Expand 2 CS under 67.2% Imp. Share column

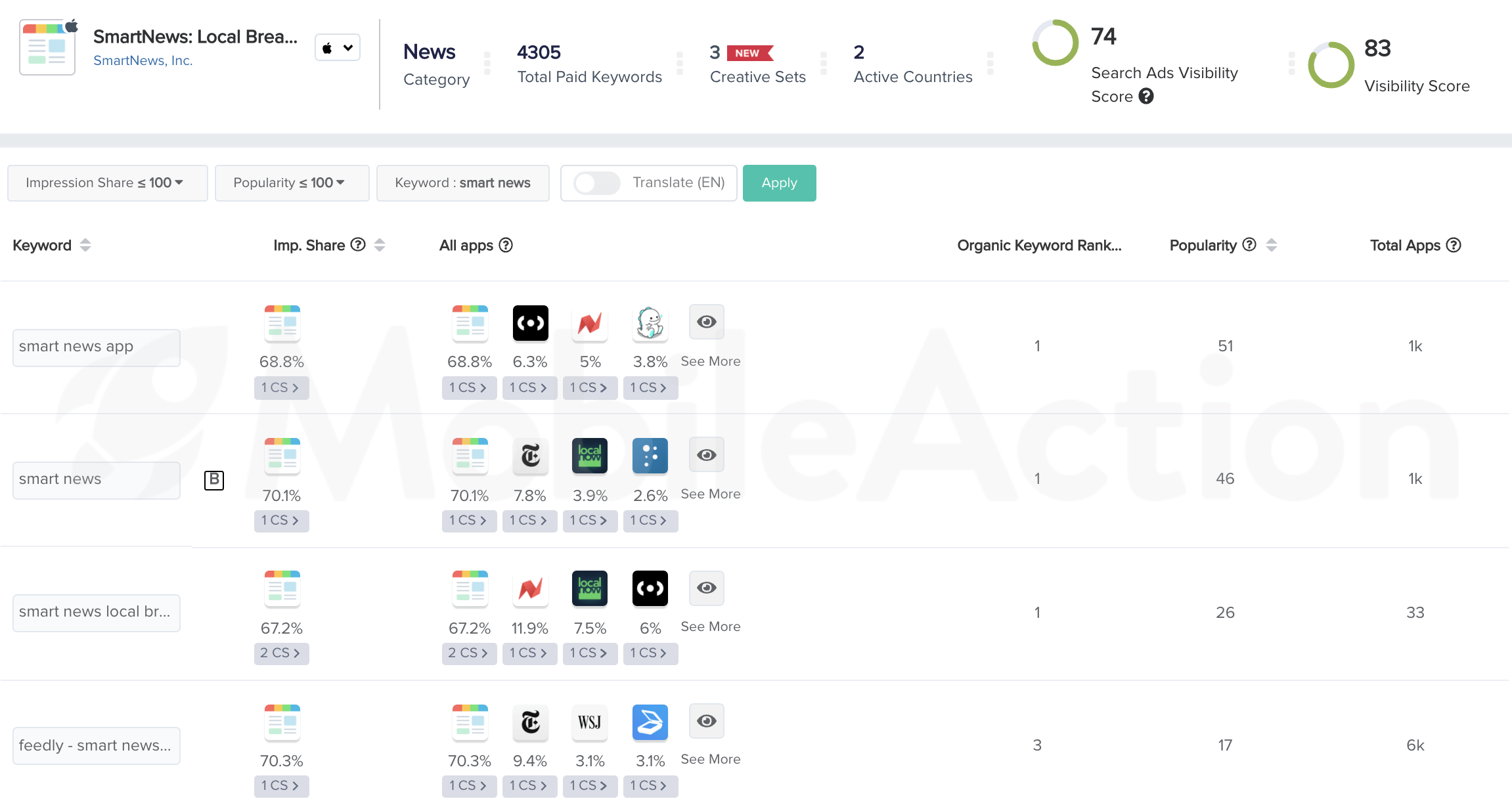tap(281, 653)
